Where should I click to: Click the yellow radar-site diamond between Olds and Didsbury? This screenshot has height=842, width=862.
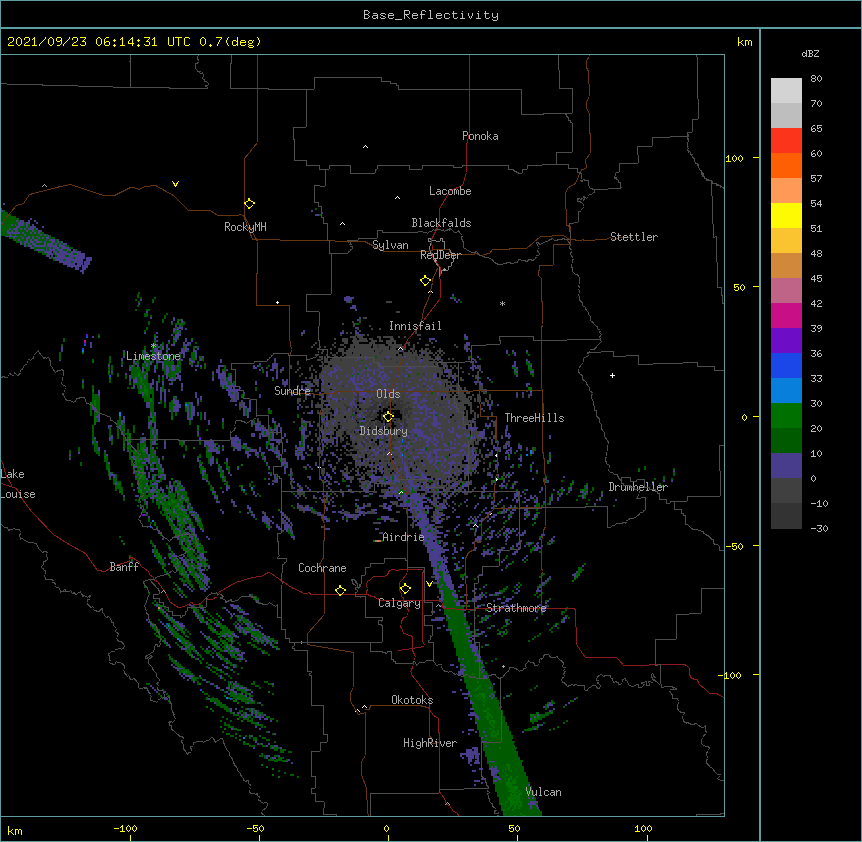(388, 416)
